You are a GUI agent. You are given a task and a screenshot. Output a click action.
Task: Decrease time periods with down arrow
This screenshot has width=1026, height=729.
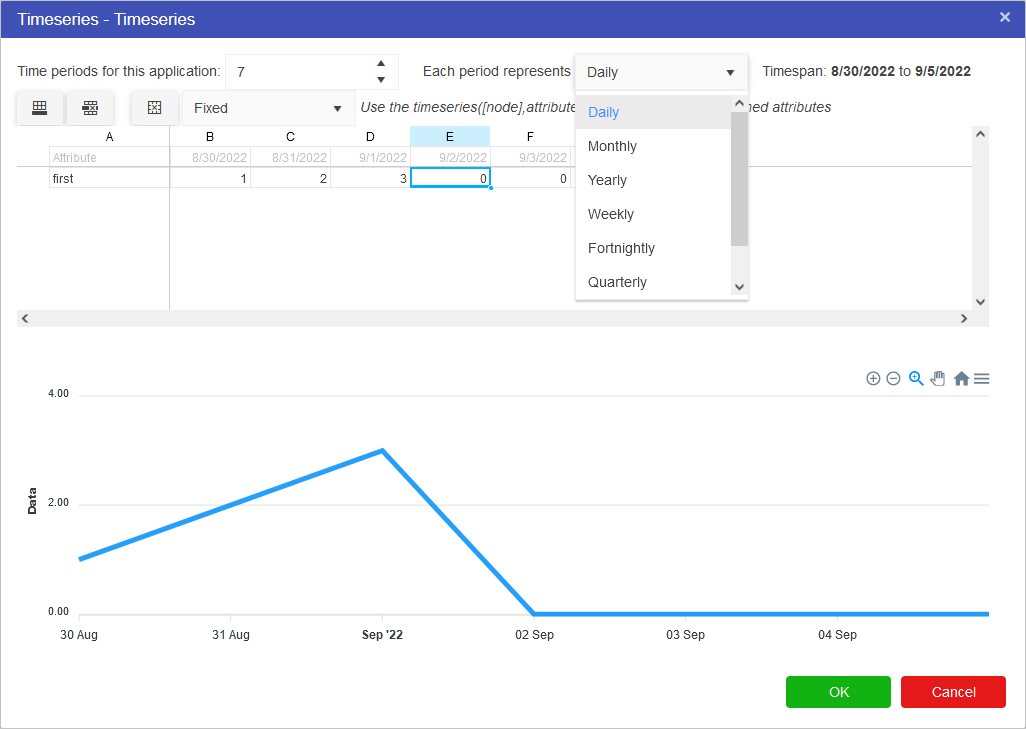[381, 80]
